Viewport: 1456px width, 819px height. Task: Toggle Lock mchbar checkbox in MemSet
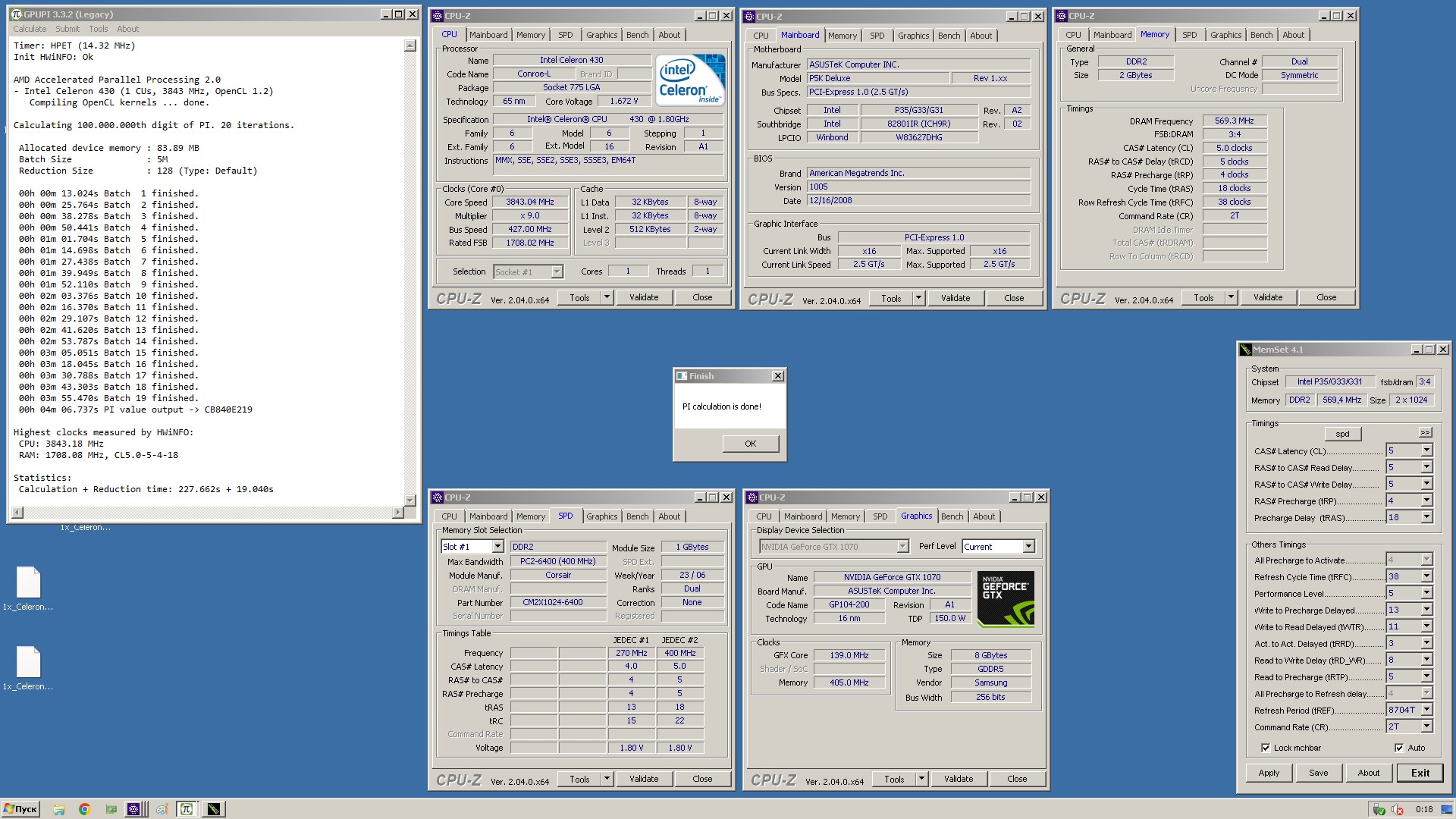pyautogui.click(x=1266, y=748)
